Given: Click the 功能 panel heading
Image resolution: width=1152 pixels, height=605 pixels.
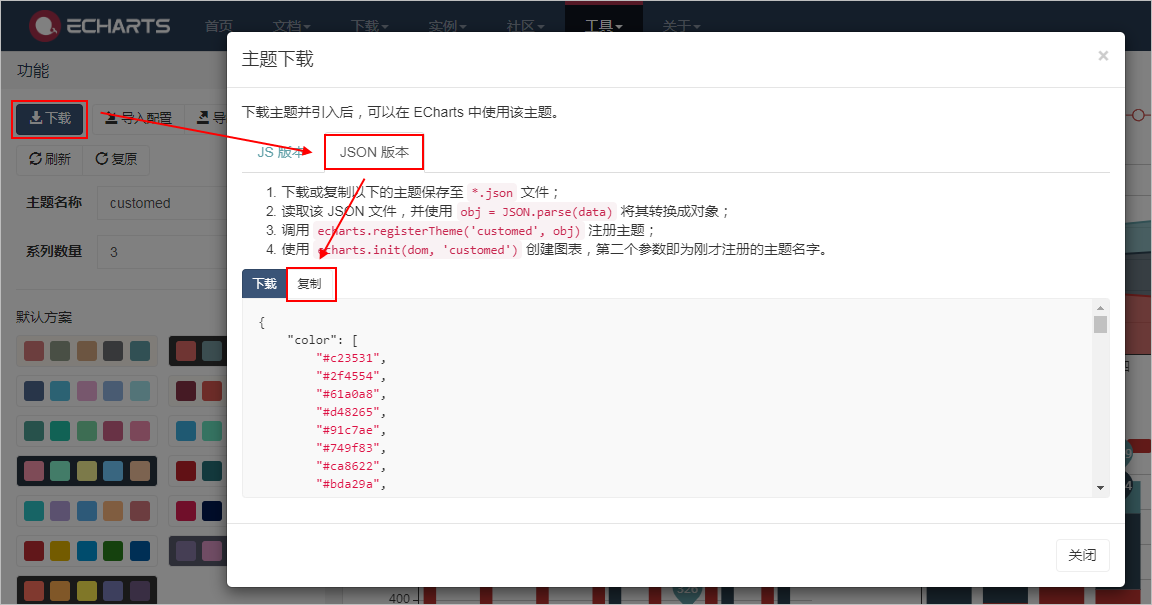Looking at the screenshot, I should tap(33, 71).
